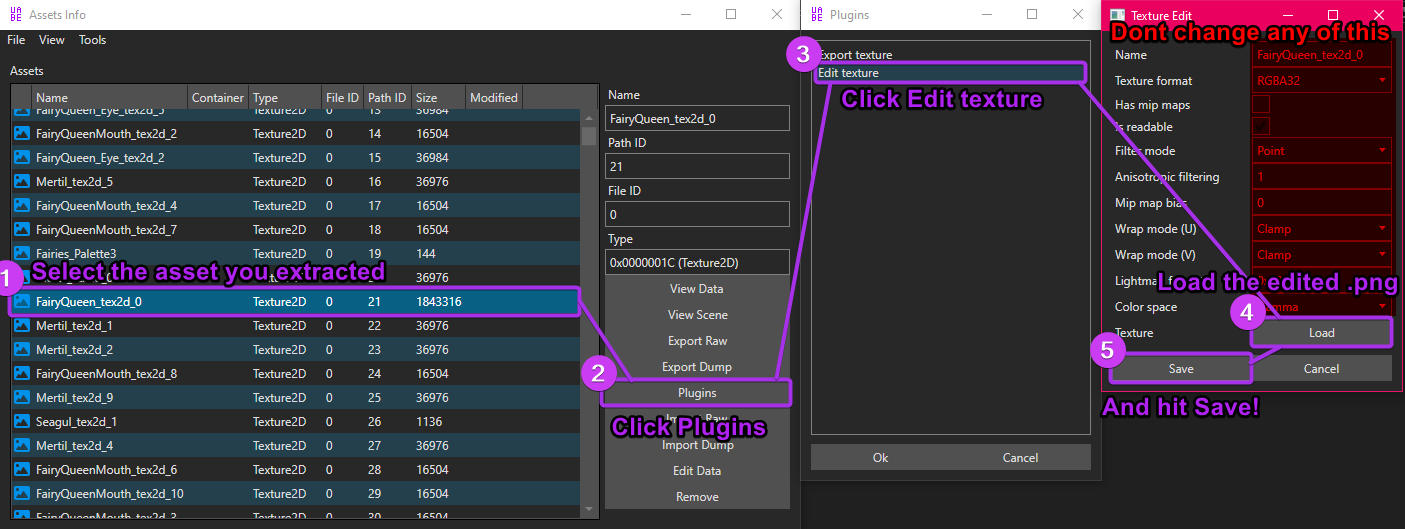The width and height of the screenshot is (1405, 529).
Task: Click the Export Raw button
Action: [697, 341]
